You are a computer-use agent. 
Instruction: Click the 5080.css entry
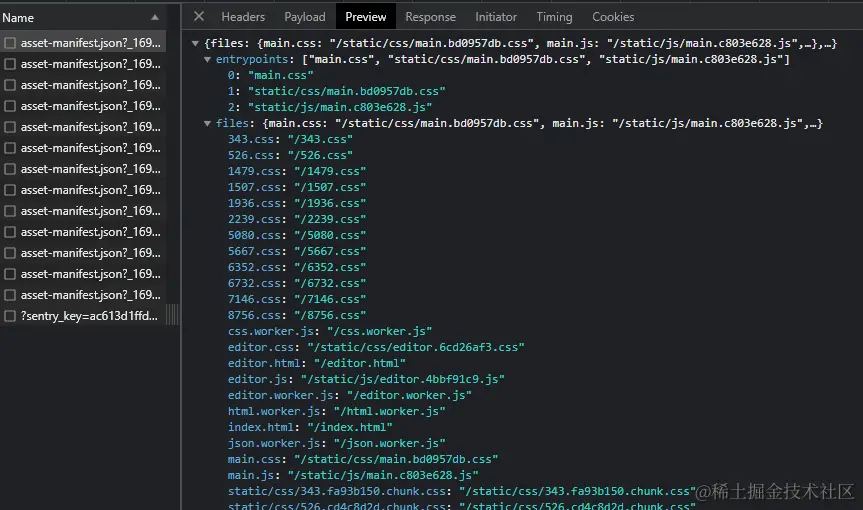click(x=297, y=235)
